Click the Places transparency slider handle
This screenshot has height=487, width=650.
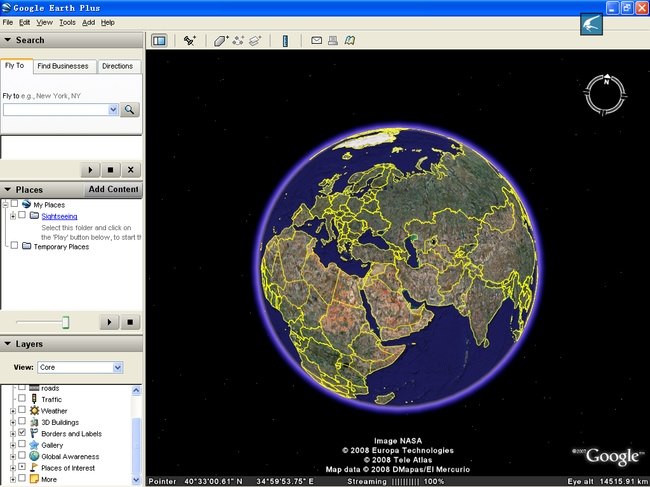click(x=65, y=322)
